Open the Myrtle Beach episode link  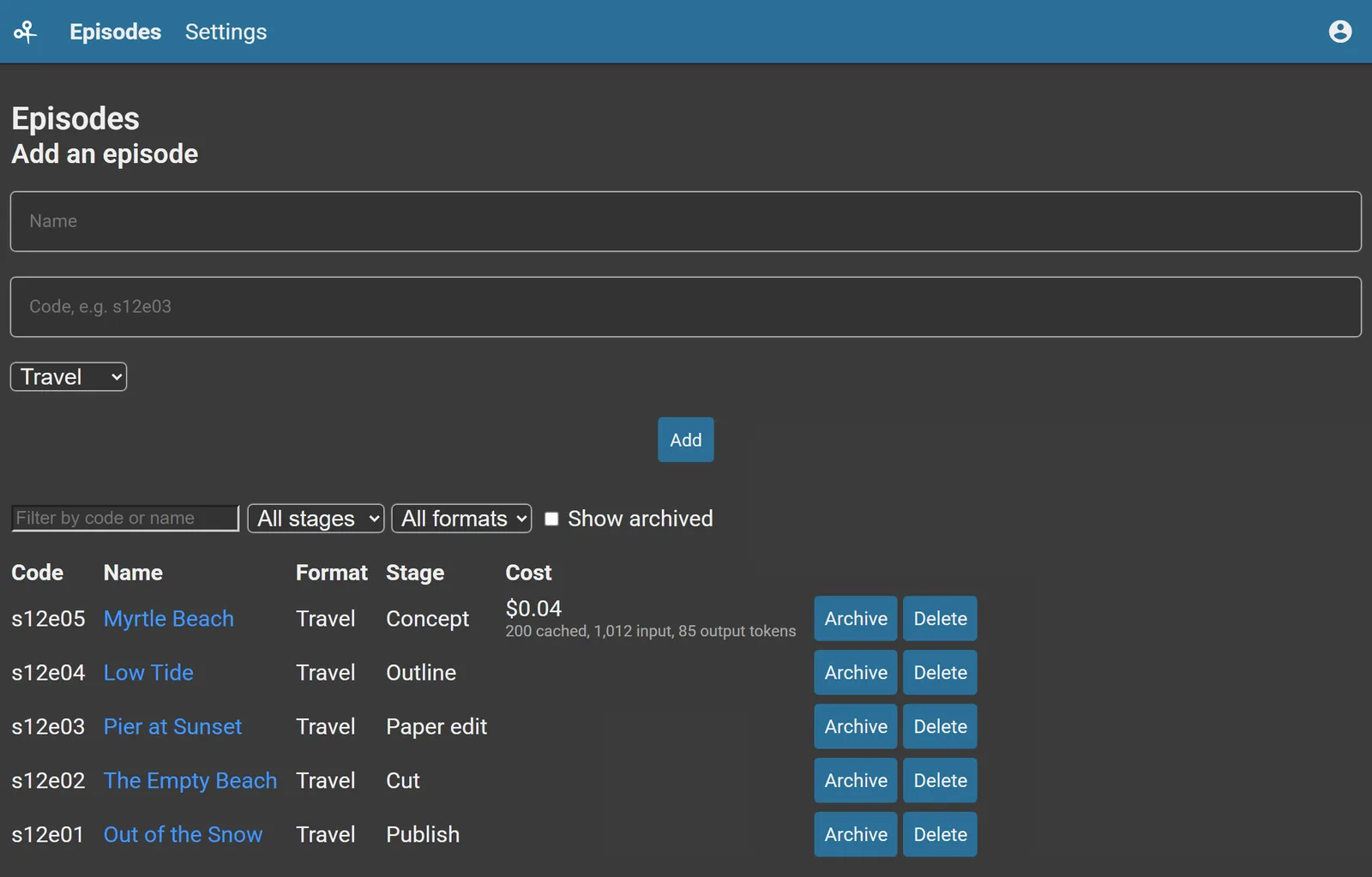[x=169, y=618]
